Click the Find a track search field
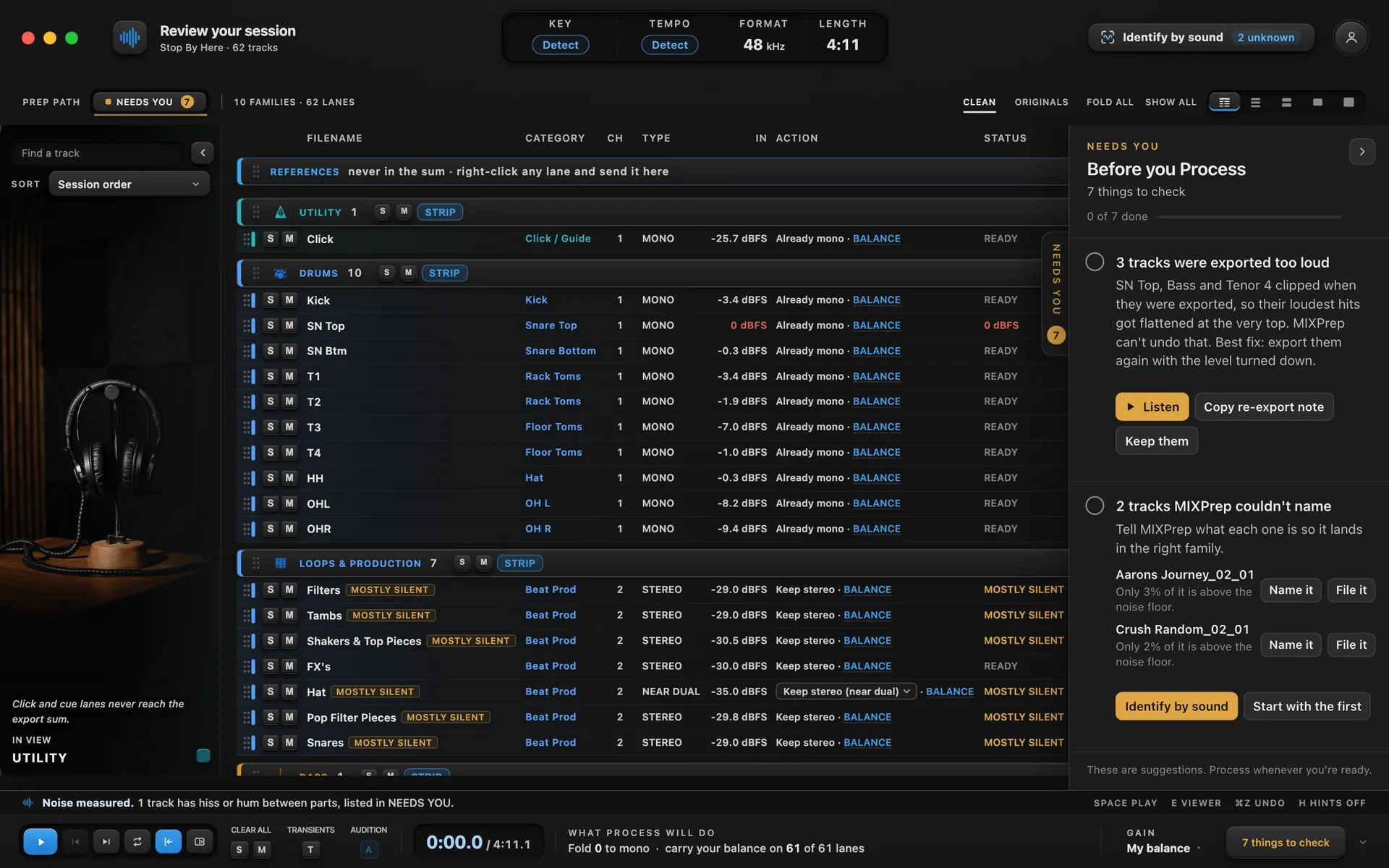Screen dimensions: 1389x868 click(x=97, y=153)
